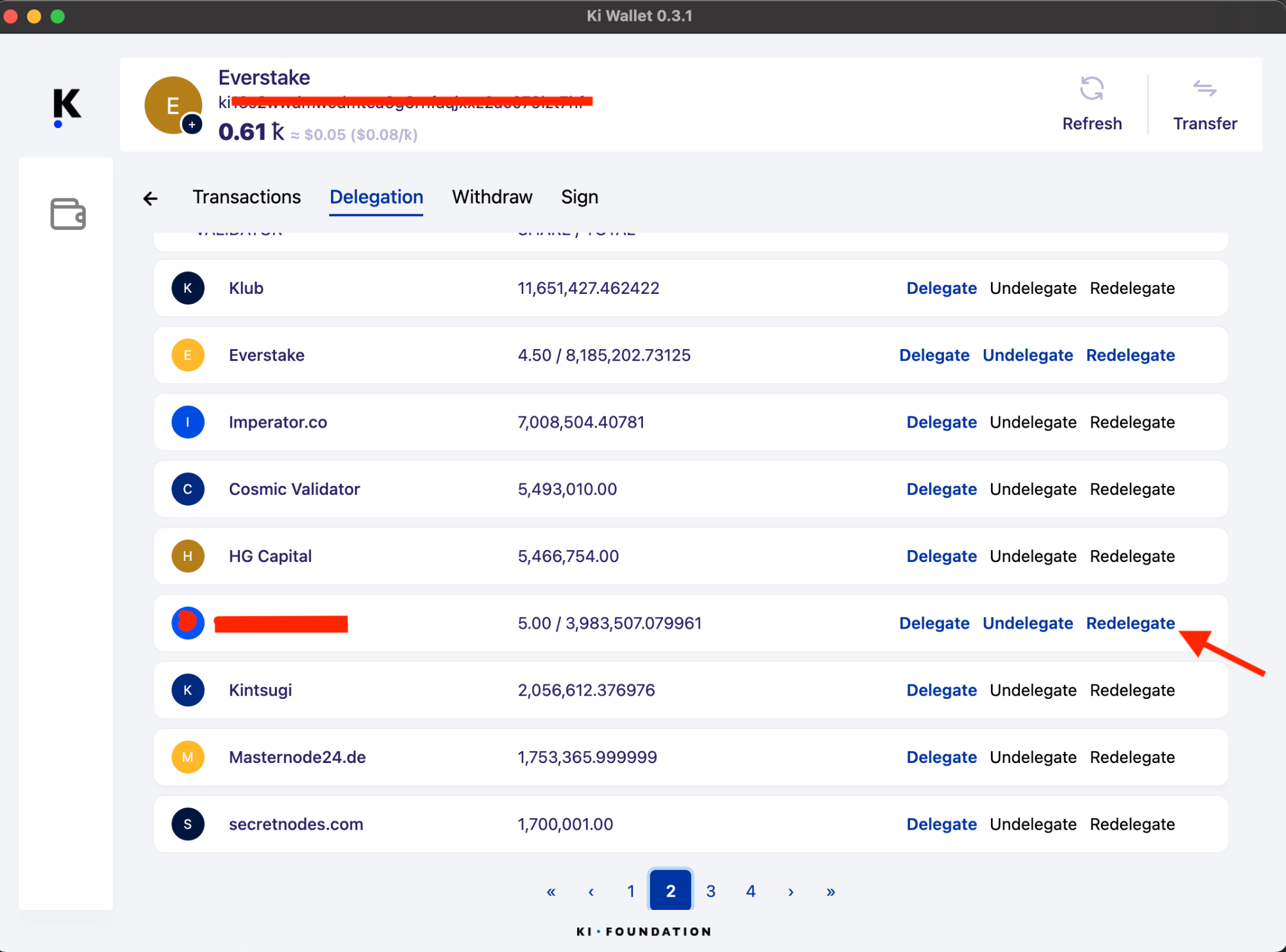Open the wallet icon in the sidebar

click(68, 214)
